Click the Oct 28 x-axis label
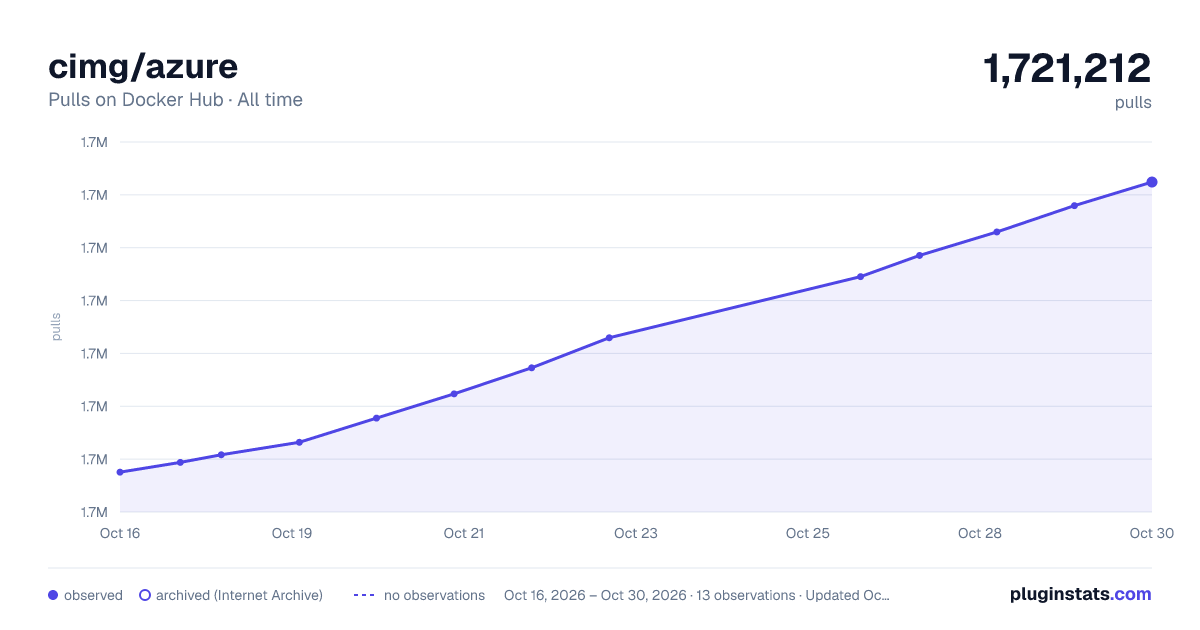 tap(980, 533)
